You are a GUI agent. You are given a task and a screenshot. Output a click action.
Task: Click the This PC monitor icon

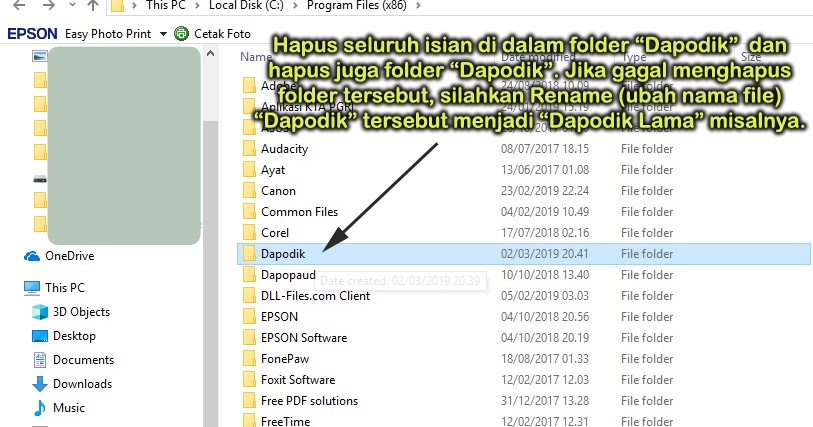pyautogui.click(x=32, y=288)
